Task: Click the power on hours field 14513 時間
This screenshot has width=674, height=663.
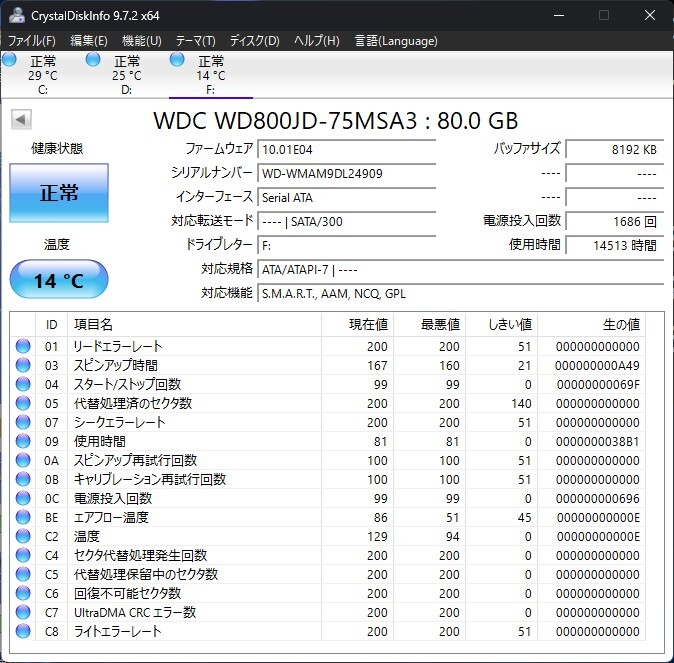Action: [x=615, y=246]
